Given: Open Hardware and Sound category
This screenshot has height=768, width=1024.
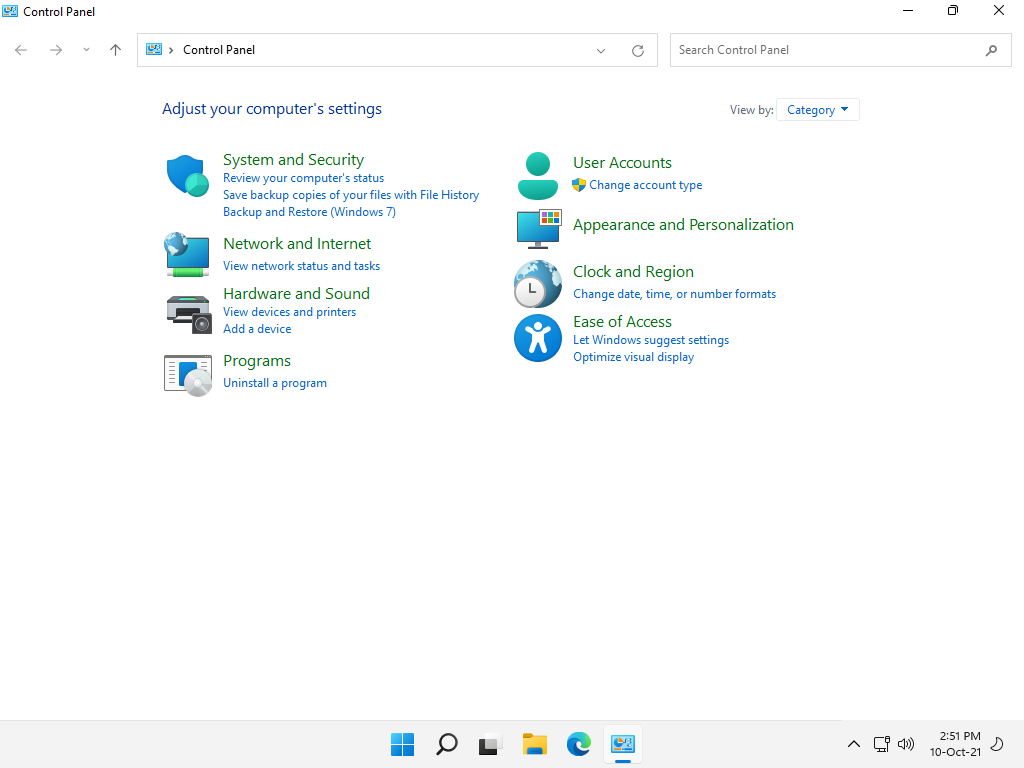Looking at the screenshot, I should (x=296, y=293).
